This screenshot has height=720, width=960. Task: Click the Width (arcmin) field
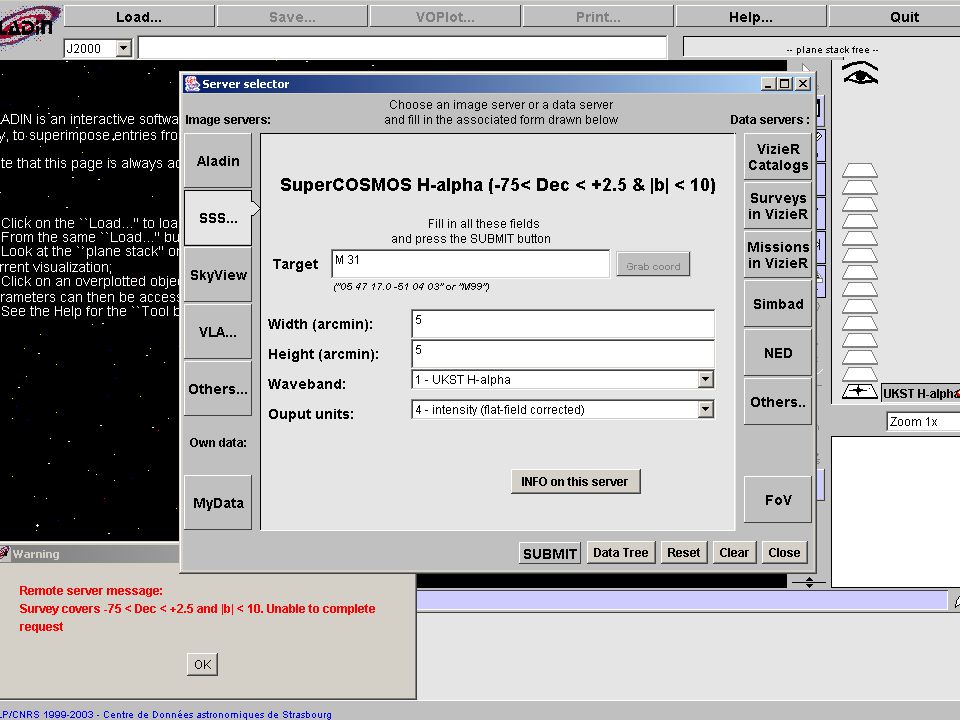[563, 324]
